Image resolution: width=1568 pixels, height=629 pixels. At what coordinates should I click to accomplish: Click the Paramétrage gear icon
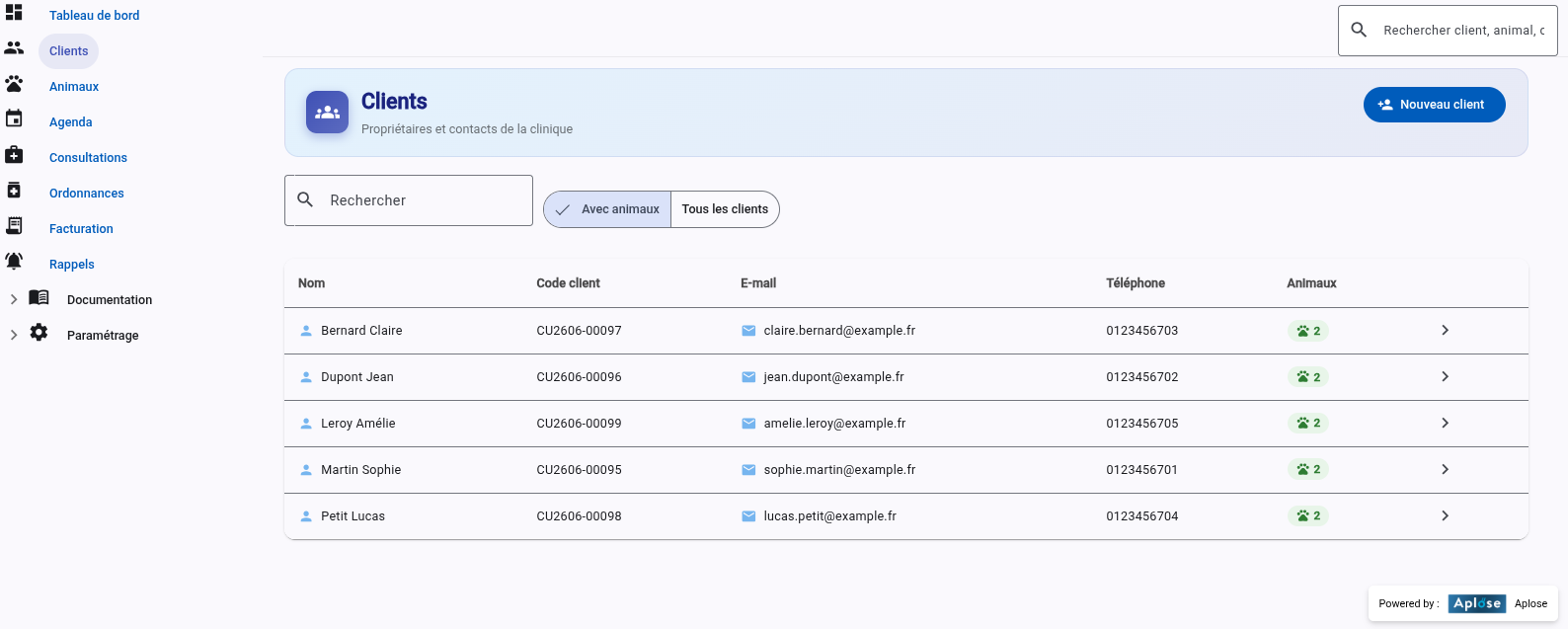(39, 333)
